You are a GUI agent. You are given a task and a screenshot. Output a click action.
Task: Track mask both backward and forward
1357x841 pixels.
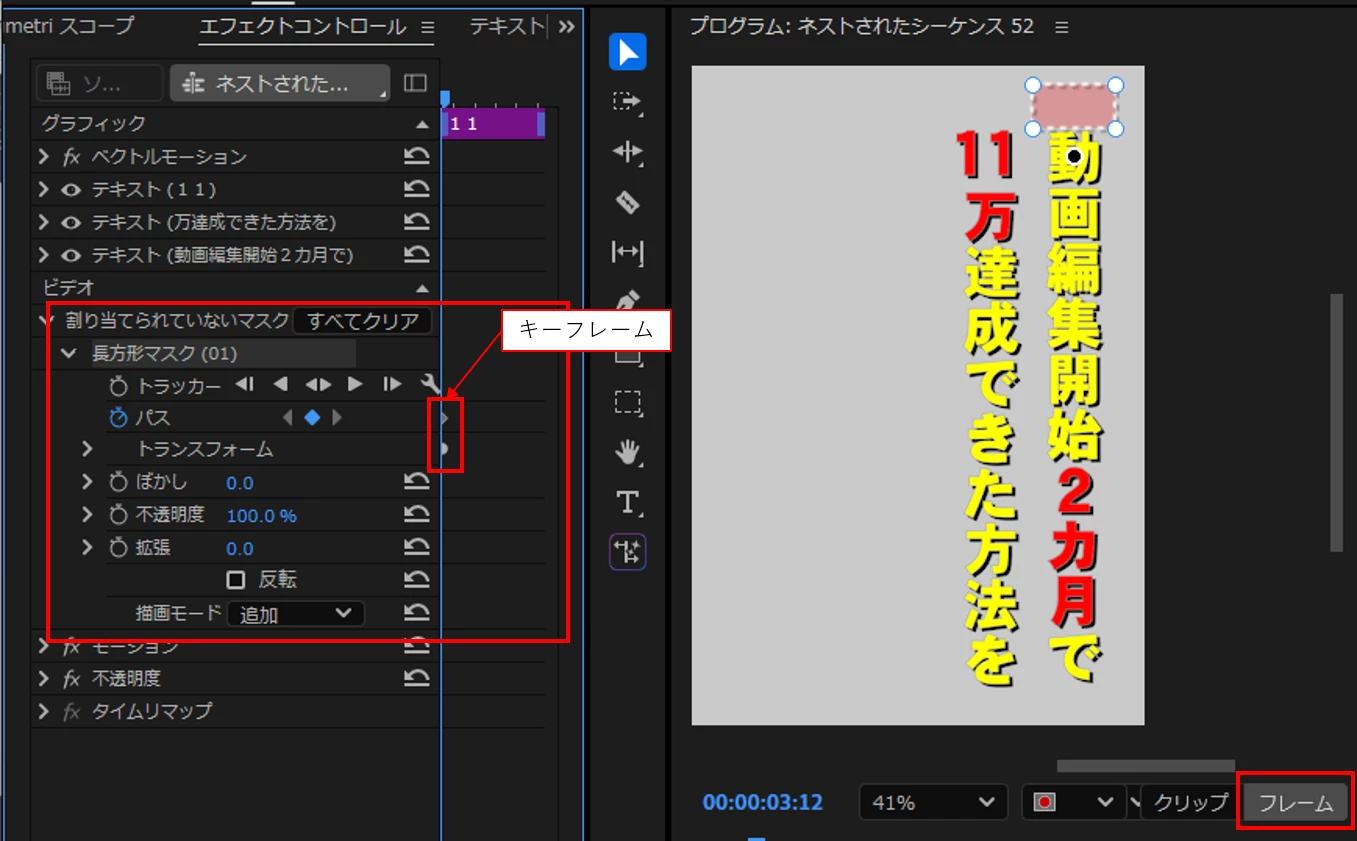(318, 385)
